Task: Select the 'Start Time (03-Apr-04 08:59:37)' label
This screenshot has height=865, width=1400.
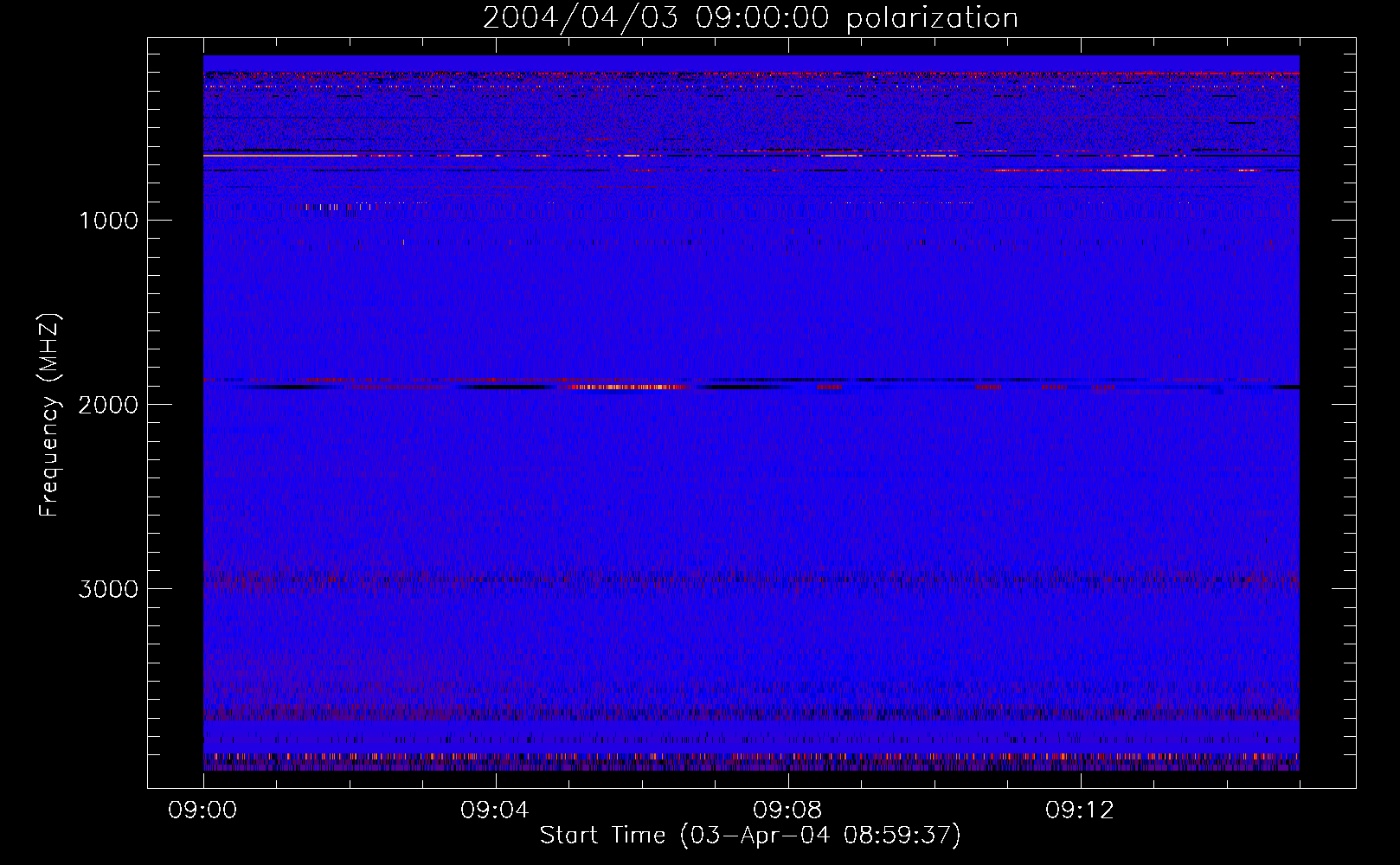Action: point(750,836)
